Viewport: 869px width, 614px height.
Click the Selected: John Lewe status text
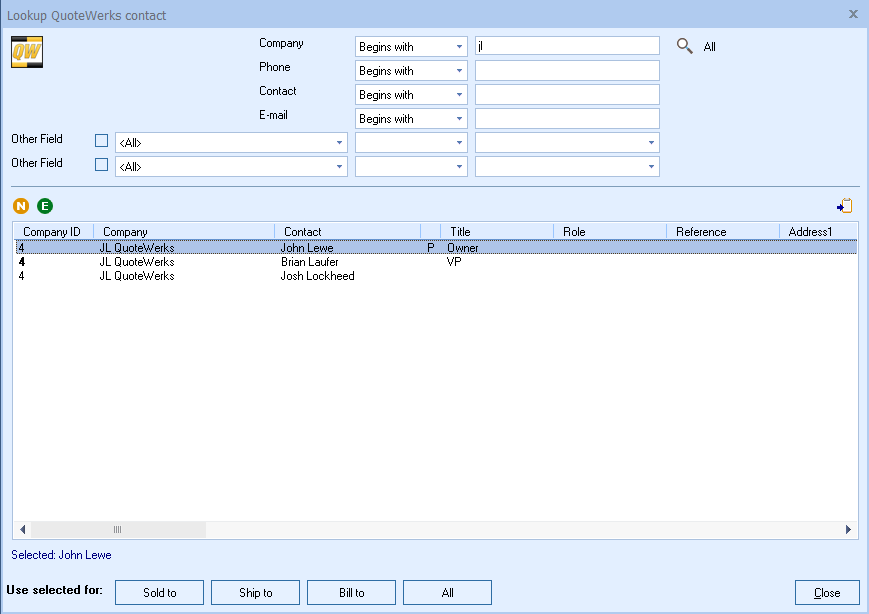tap(62, 555)
